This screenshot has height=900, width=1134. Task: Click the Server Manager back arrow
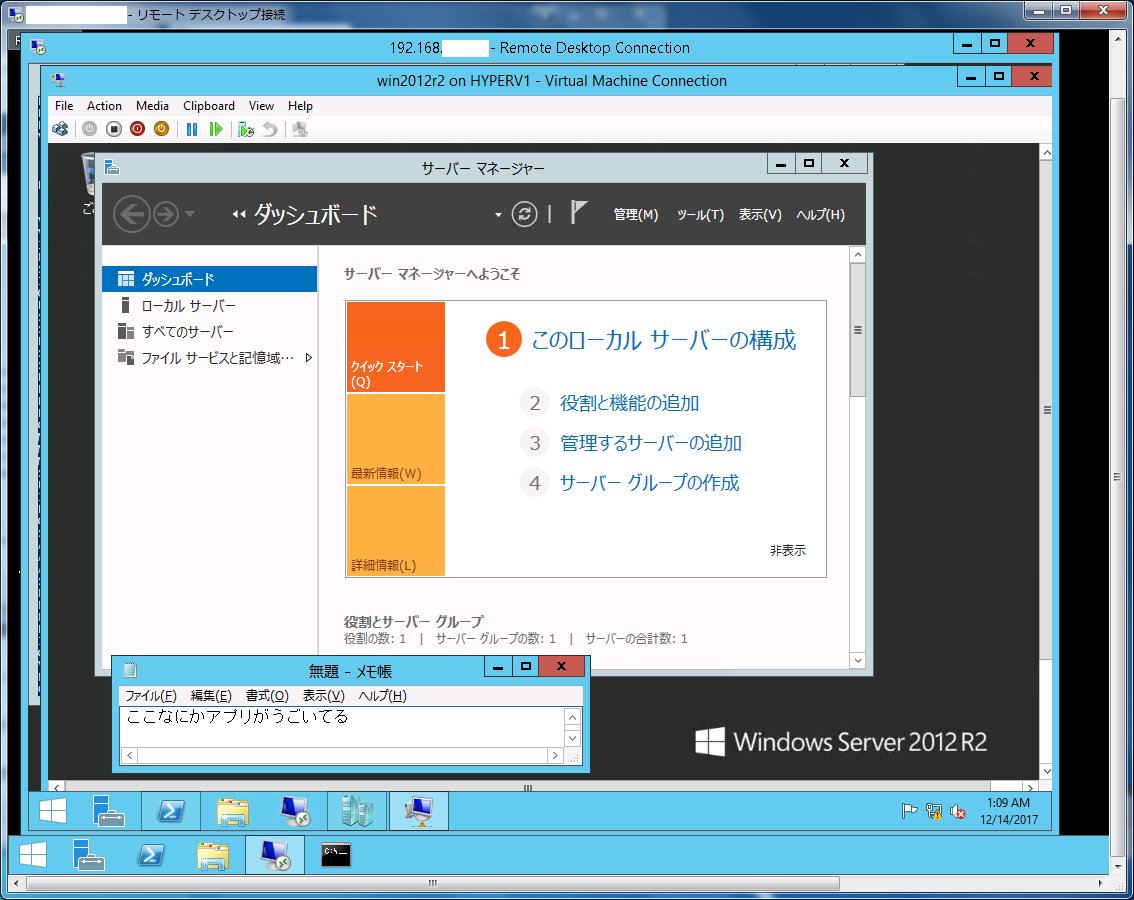coord(132,214)
